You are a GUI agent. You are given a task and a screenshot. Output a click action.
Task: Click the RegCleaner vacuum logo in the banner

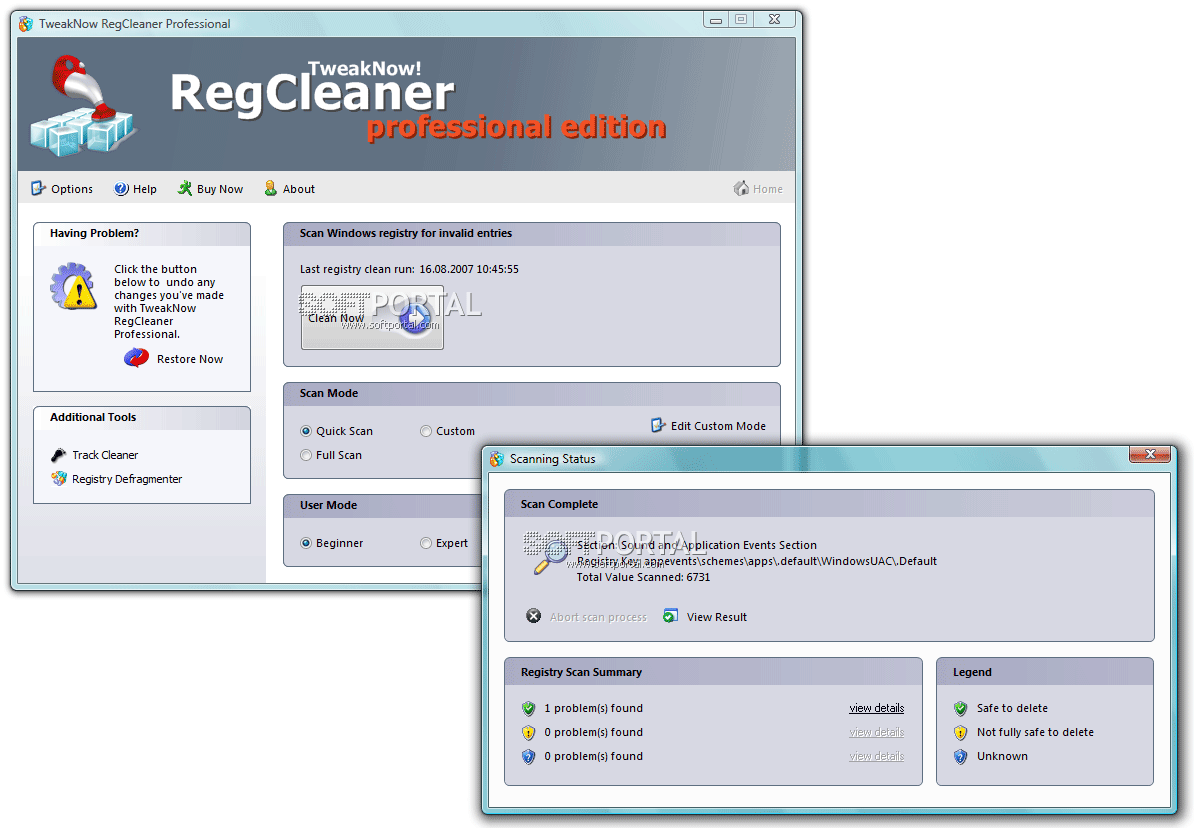(82, 106)
